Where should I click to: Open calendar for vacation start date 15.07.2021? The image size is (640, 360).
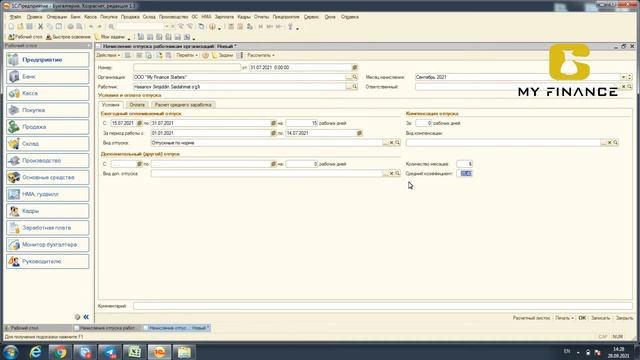(139, 123)
